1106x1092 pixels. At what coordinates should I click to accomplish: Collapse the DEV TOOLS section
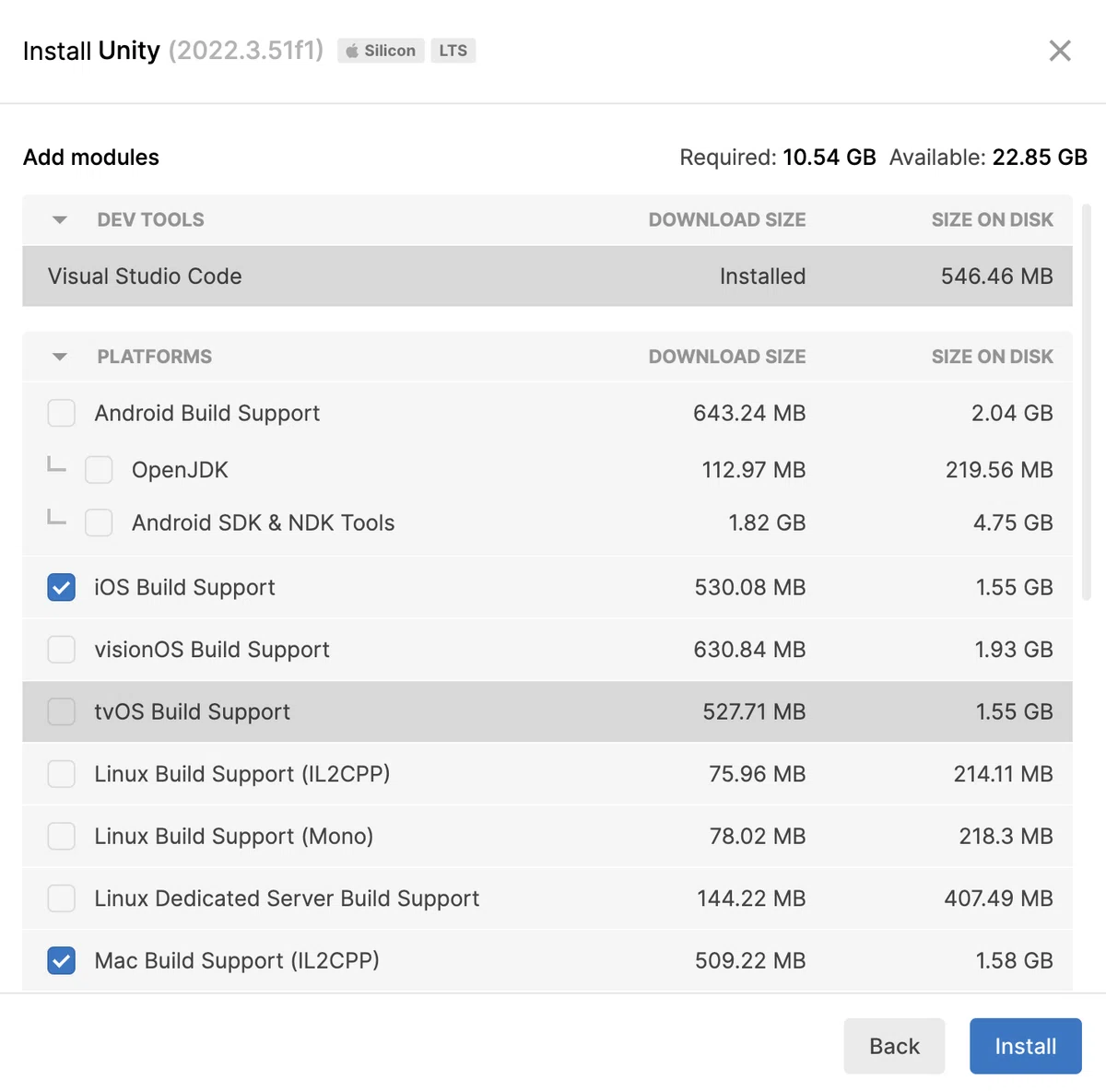pyautogui.click(x=60, y=220)
